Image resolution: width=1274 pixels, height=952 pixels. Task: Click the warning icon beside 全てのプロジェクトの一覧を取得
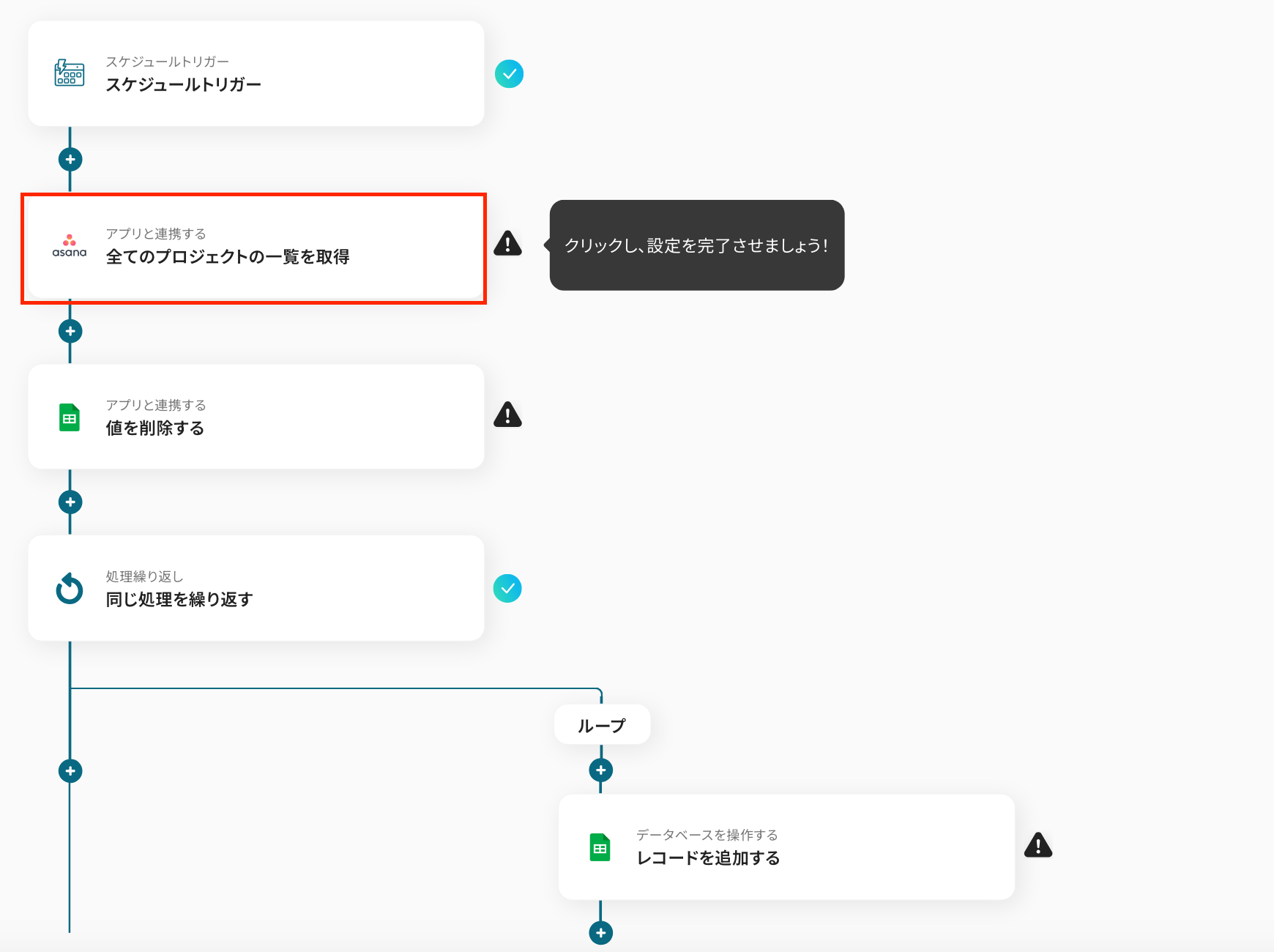click(x=507, y=243)
